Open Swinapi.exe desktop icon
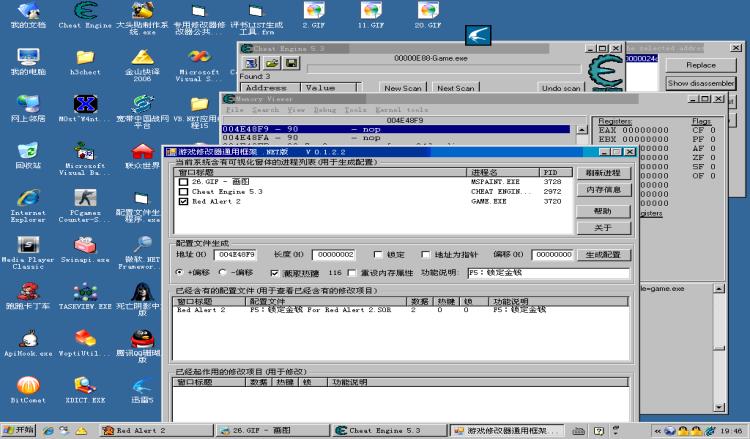750x439 pixels. tap(85, 250)
